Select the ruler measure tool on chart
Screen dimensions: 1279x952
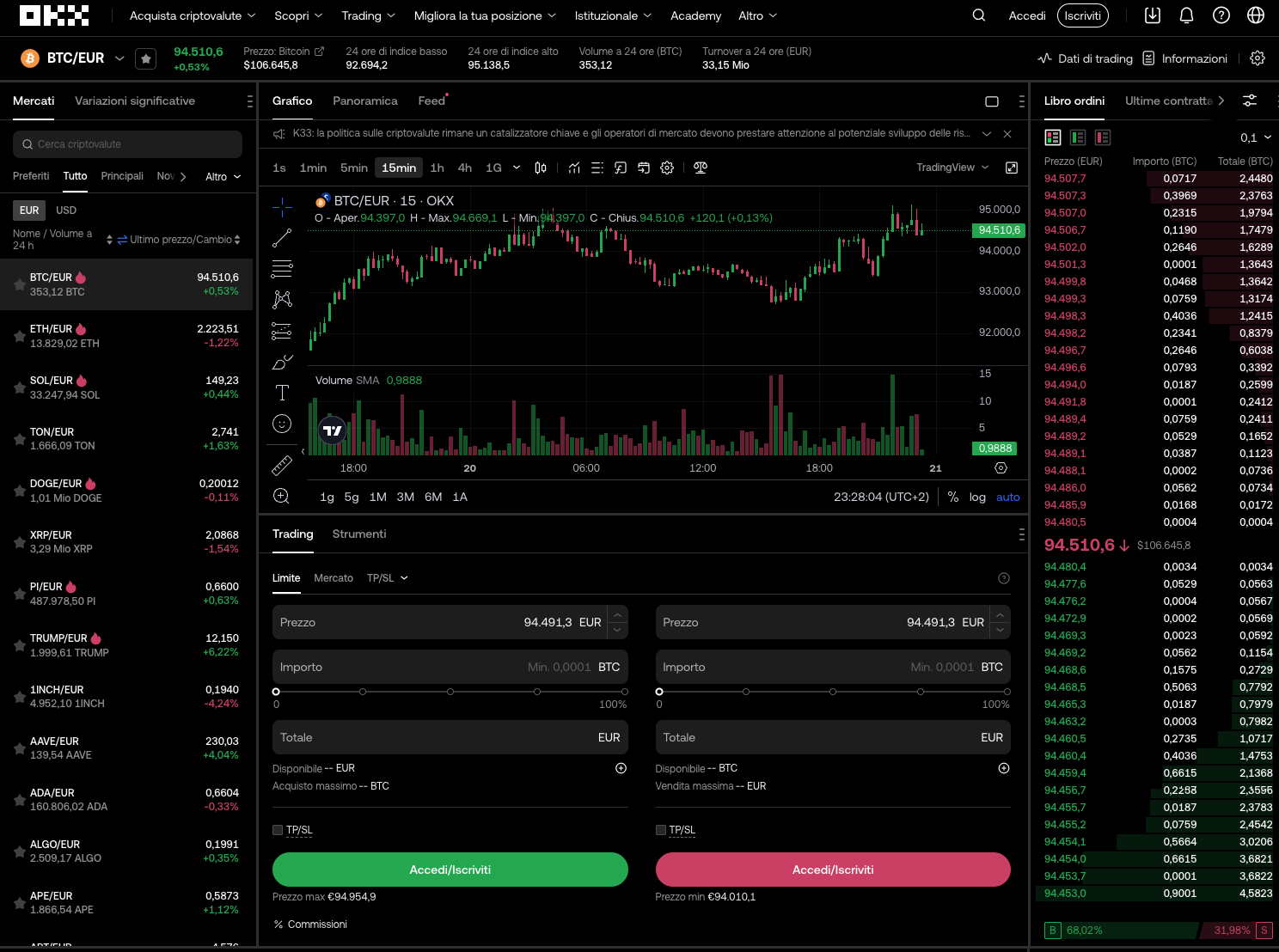(282, 466)
